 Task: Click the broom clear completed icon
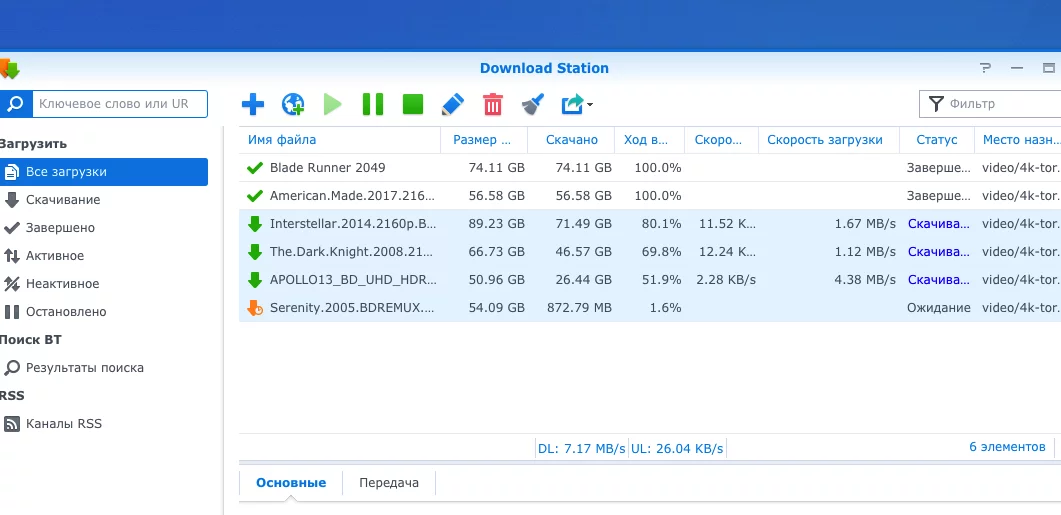533,104
